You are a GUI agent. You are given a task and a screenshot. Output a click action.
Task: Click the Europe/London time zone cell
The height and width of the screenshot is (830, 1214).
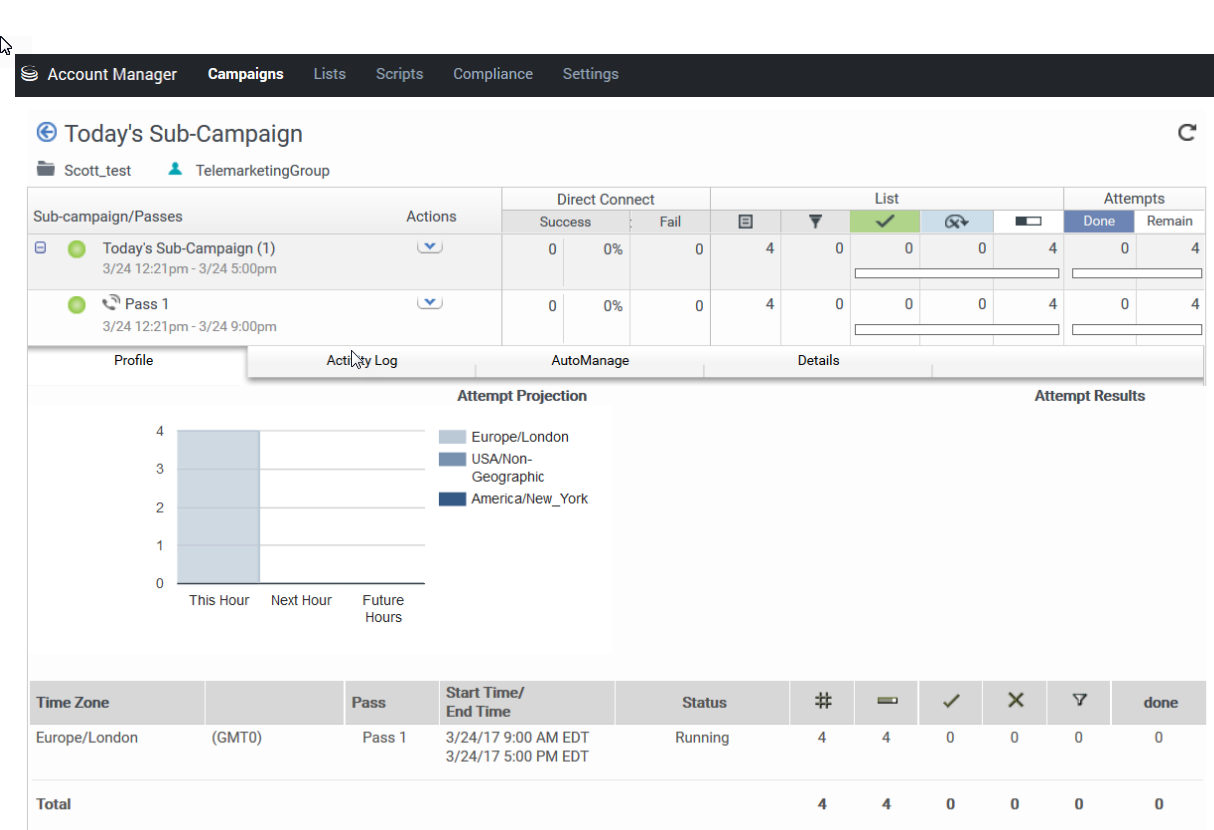87,738
